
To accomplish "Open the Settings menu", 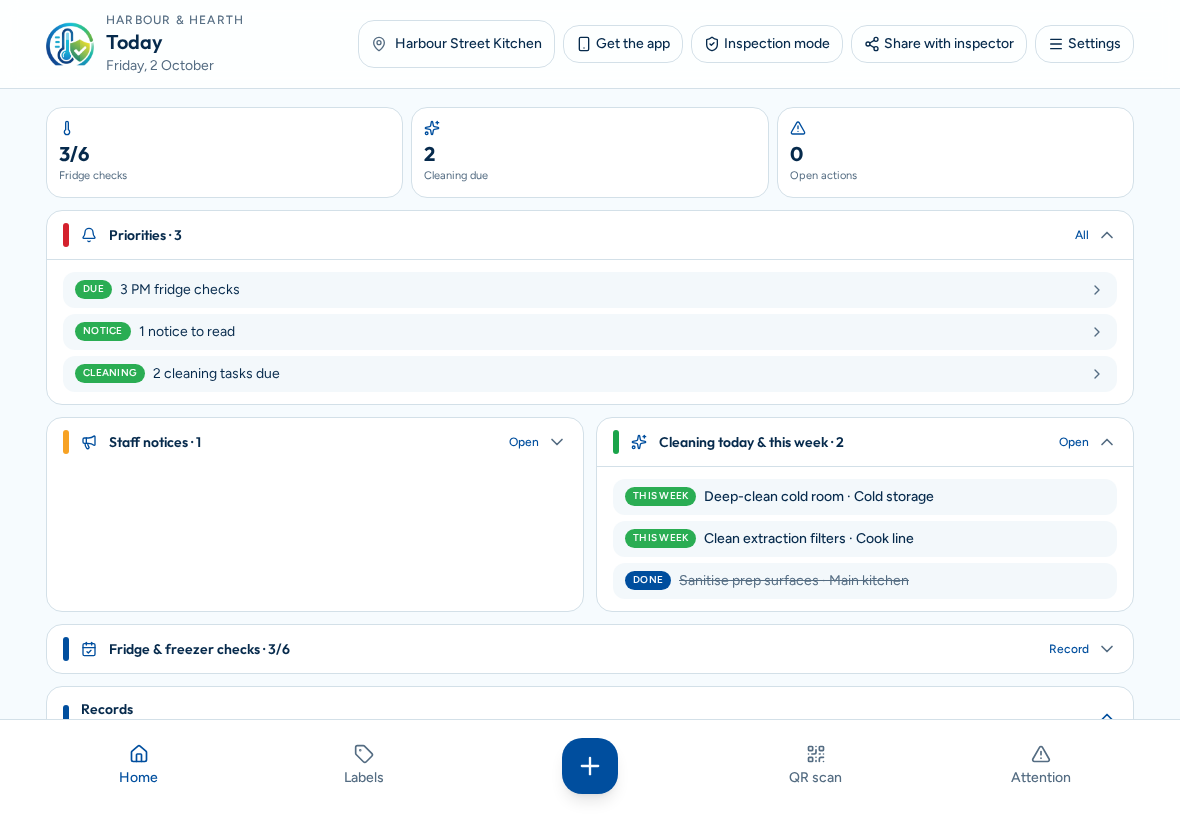I will tap(1084, 44).
